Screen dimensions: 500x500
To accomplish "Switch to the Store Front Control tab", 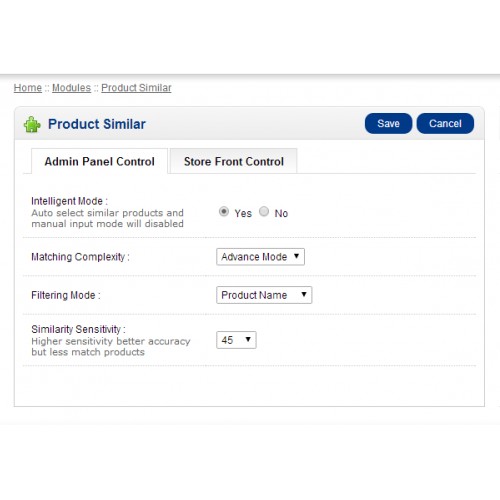I will [234, 161].
